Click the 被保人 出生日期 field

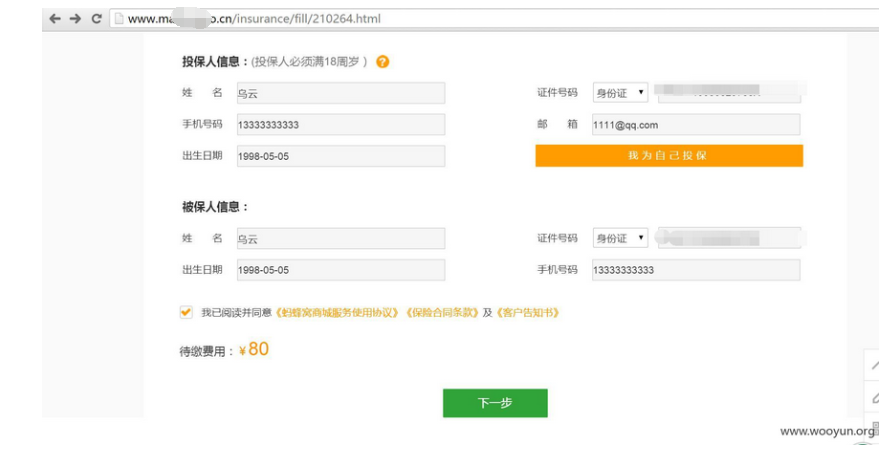point(339,270)
